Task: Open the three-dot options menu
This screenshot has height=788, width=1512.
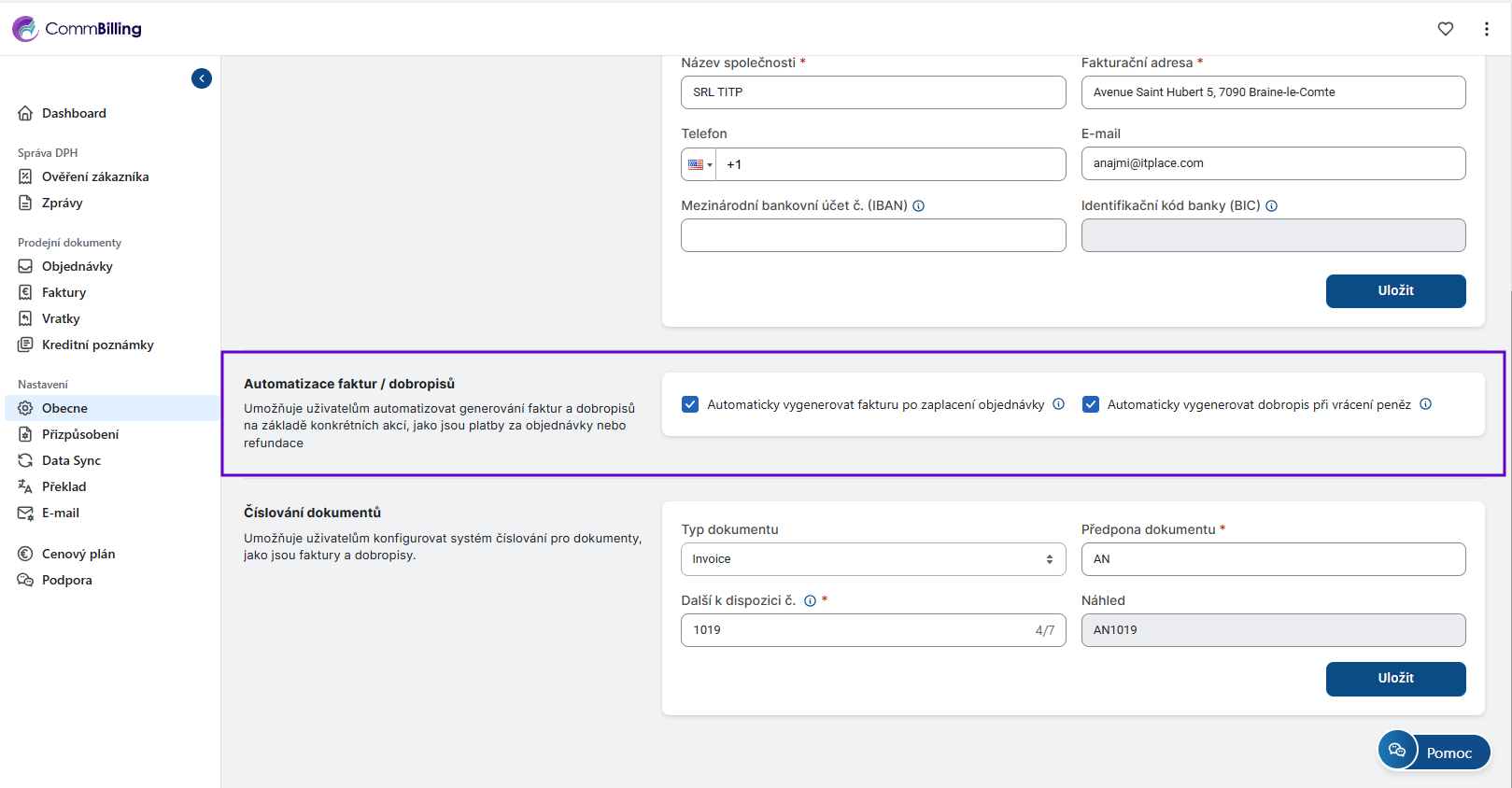Action: (x=1486, y=29)
